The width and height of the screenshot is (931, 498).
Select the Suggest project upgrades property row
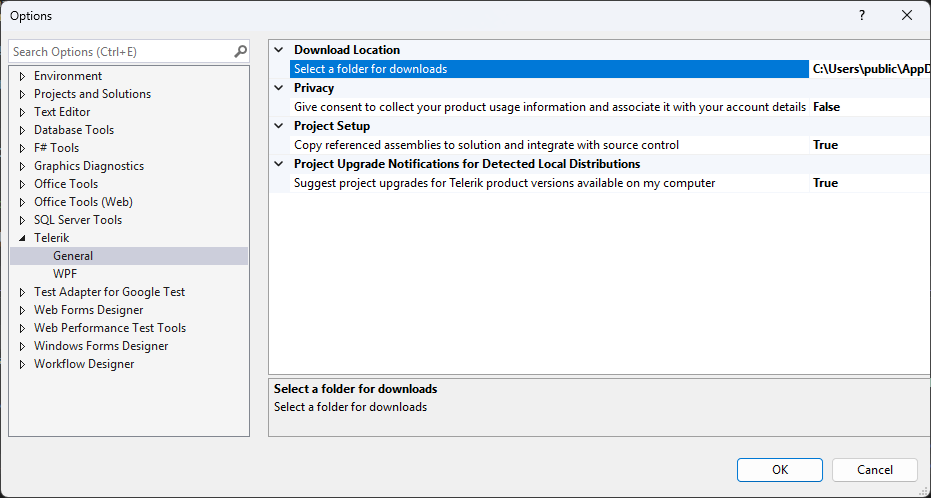tap(549, 183)
